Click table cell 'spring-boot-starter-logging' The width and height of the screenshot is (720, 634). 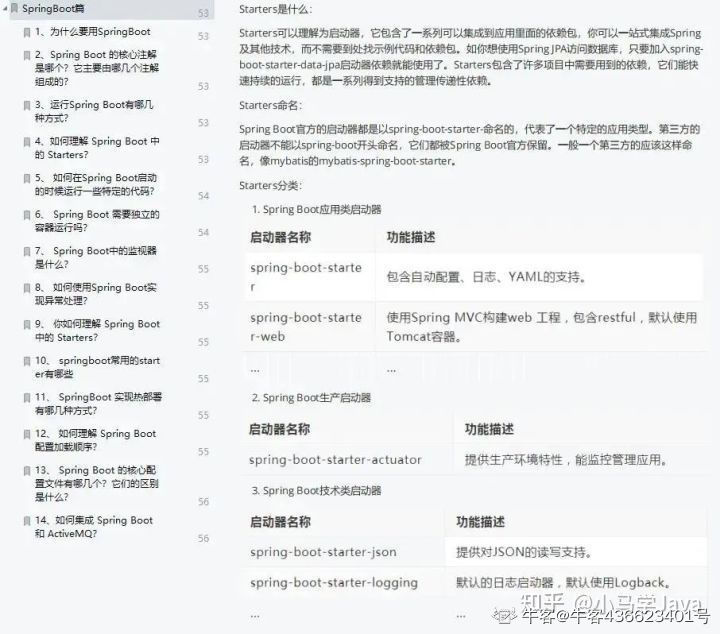tap(334, 583)
